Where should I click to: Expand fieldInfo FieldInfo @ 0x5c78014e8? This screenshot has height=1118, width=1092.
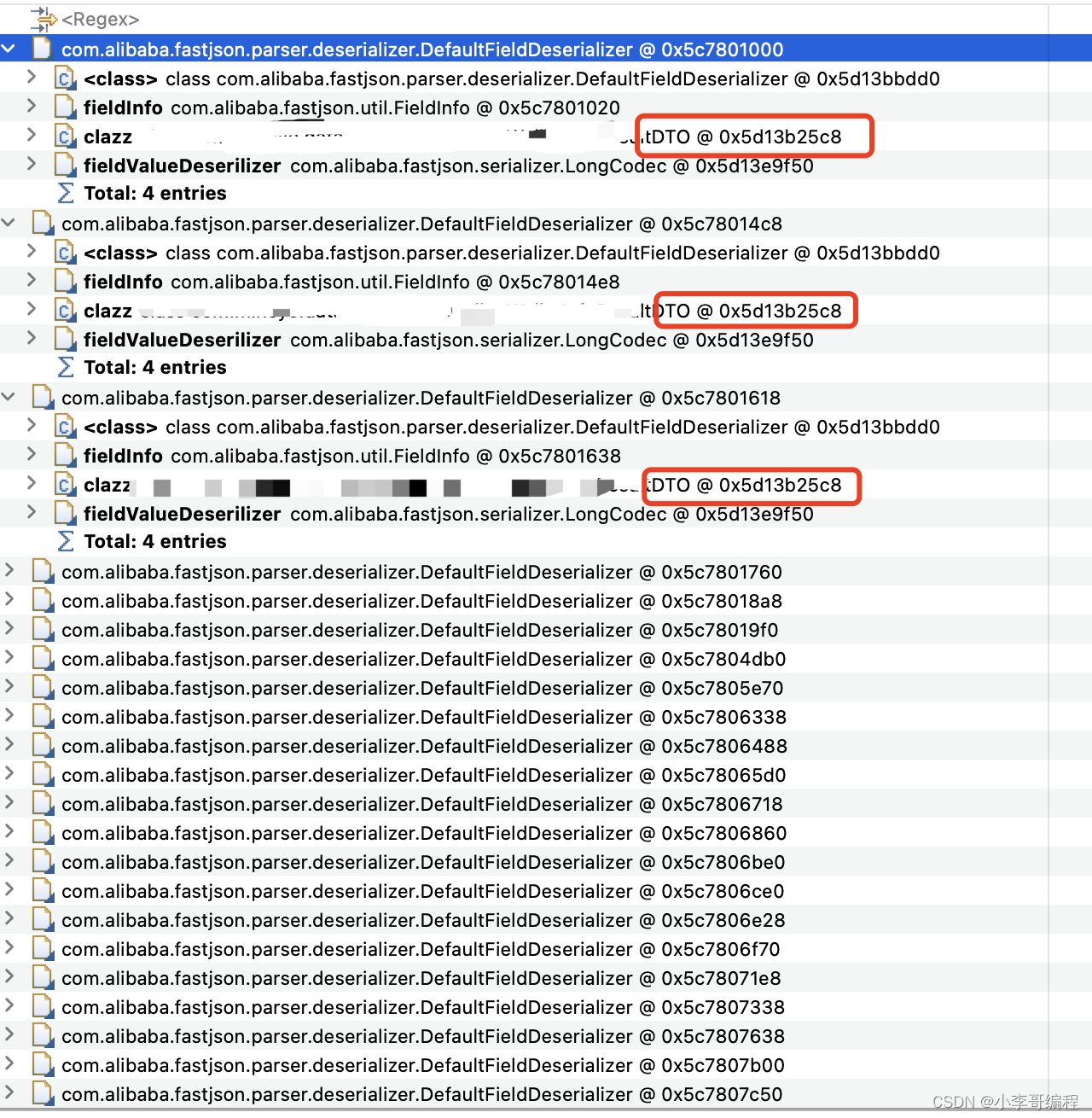tap(32, 280)
